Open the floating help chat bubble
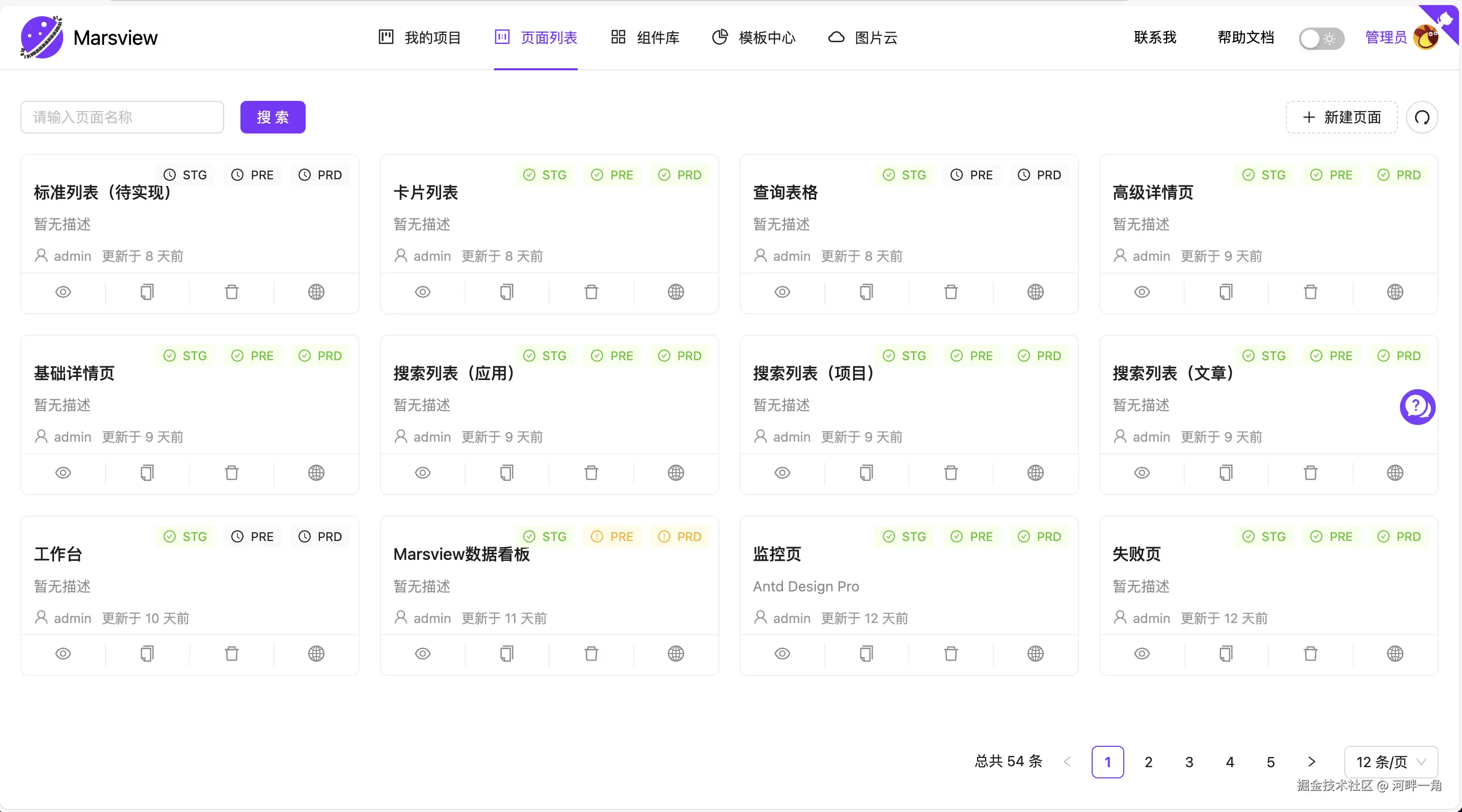This screenshot has width=1462, height=812. [x=1417, y=407]
